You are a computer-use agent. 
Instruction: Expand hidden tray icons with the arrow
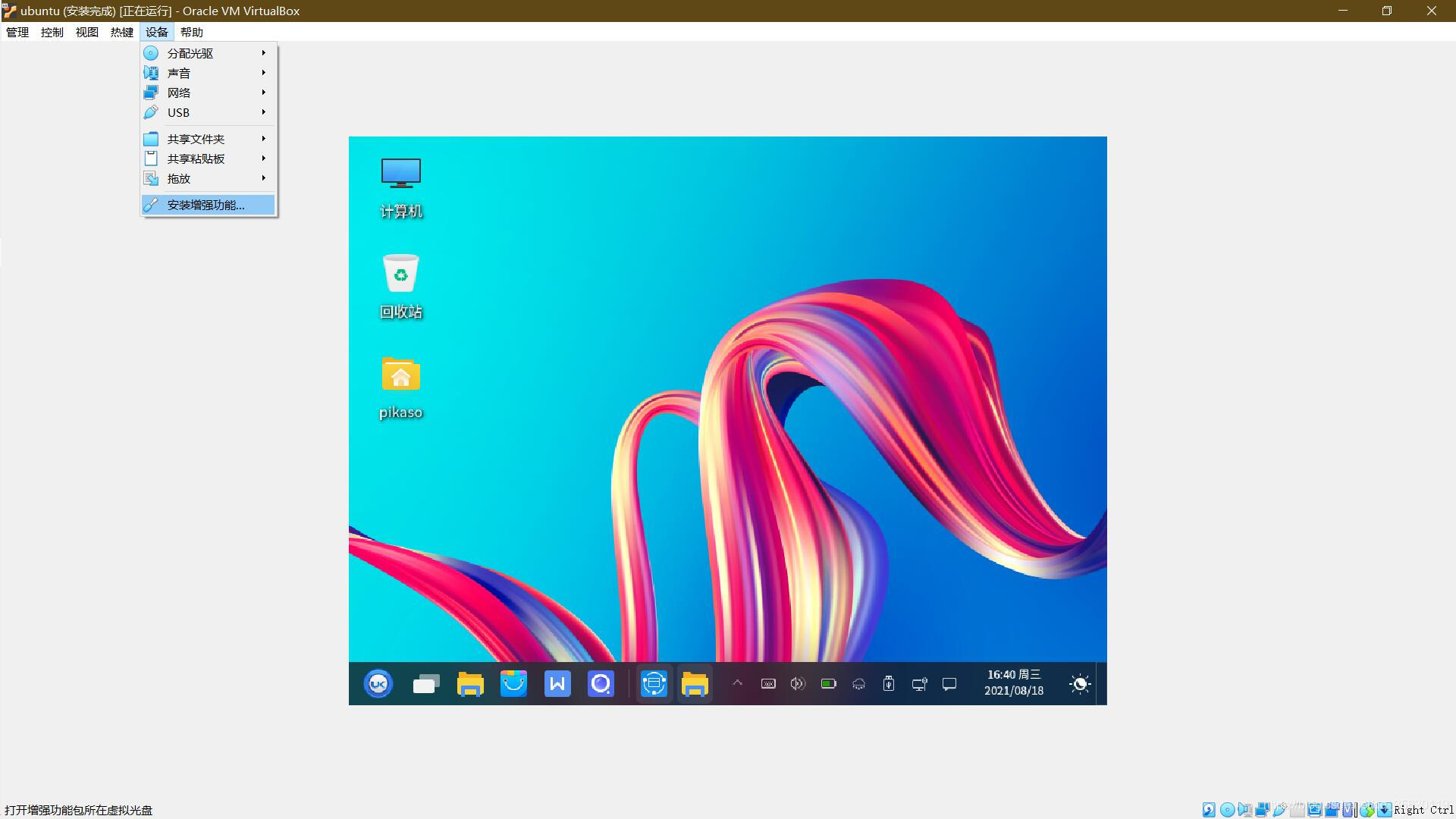click(x=737, y=683)
